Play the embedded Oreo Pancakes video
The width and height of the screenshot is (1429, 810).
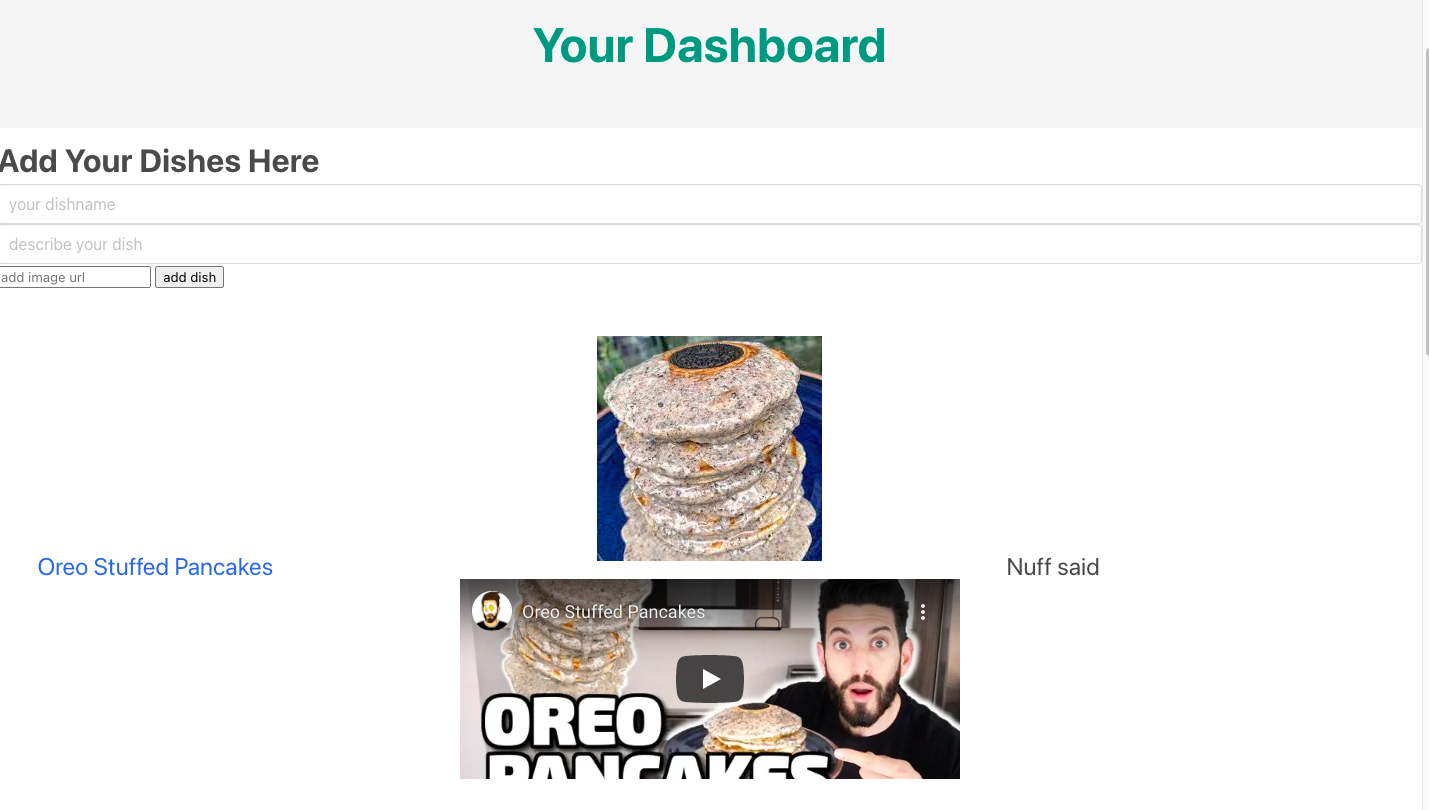(710, 679)
